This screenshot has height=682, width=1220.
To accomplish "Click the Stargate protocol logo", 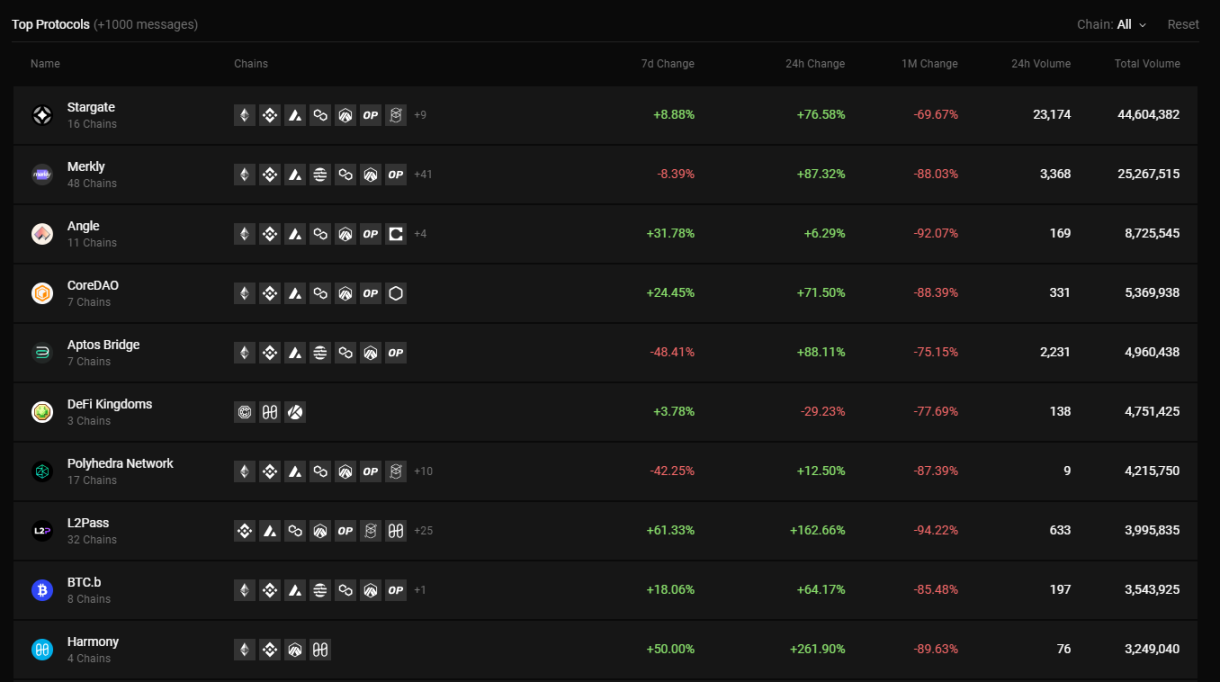I will coord(42,115).
